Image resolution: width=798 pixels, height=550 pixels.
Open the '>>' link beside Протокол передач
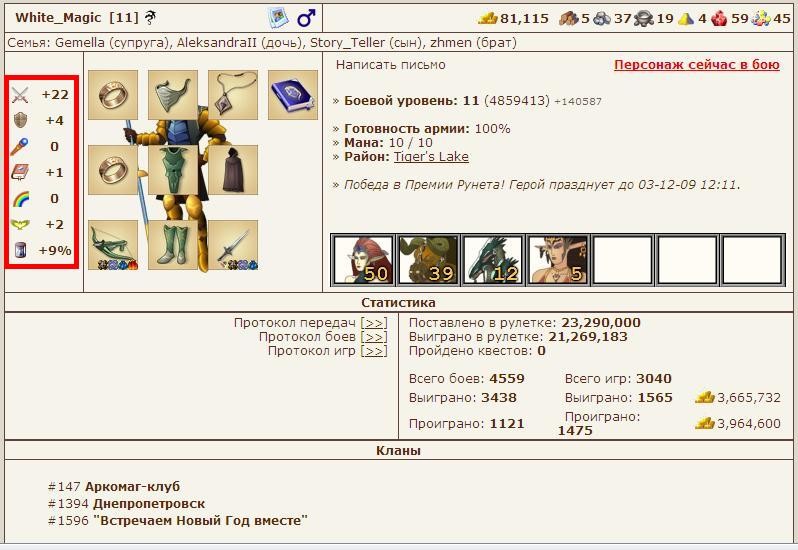click(x=374, y=323)
